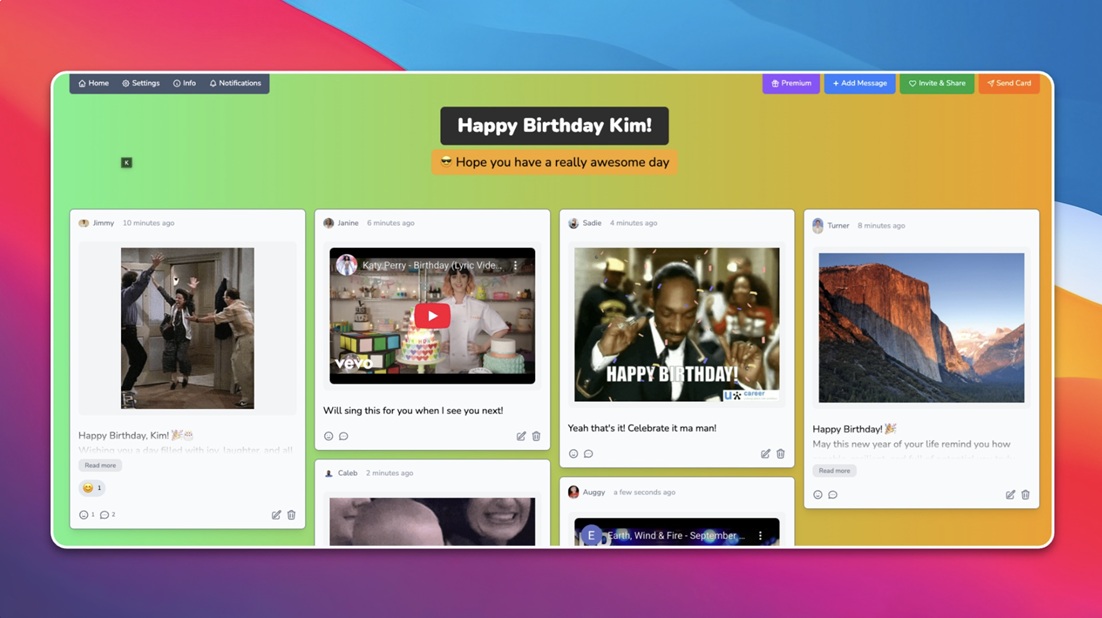The width and height of the screenshot is (1102, 618).
Task: Toggle the smiley reaction chip on Jimmy's post
Action: [91, 488]
